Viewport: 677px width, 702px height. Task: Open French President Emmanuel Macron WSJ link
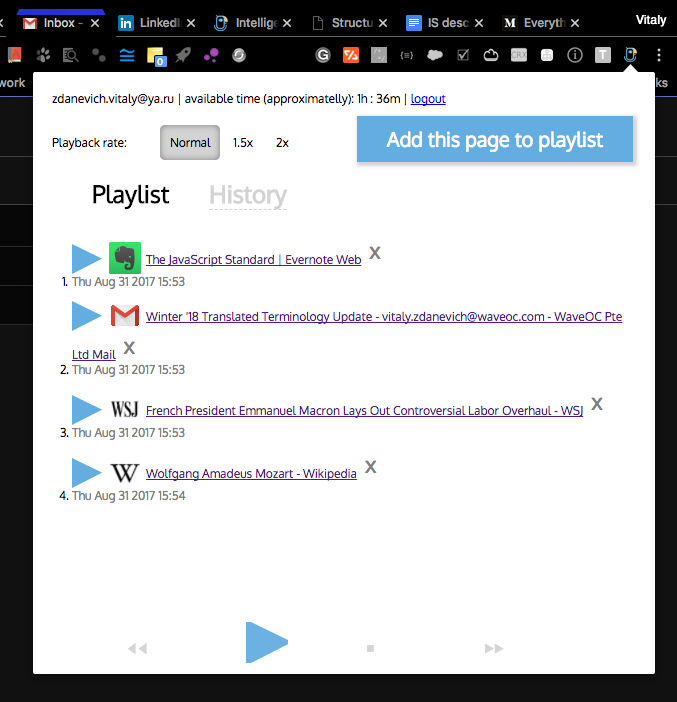[x=364, y=411]
